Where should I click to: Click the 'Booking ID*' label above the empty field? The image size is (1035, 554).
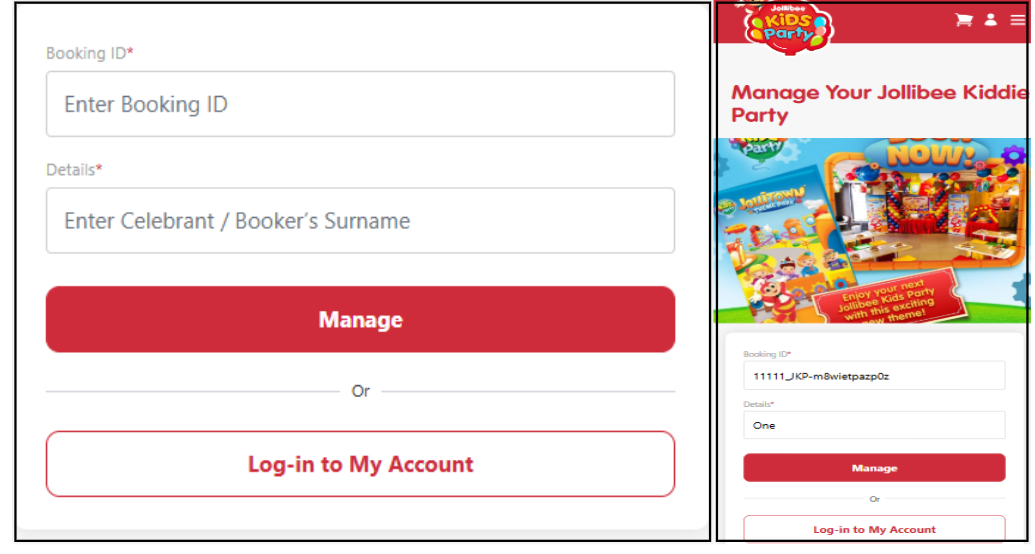pos(90,53)
